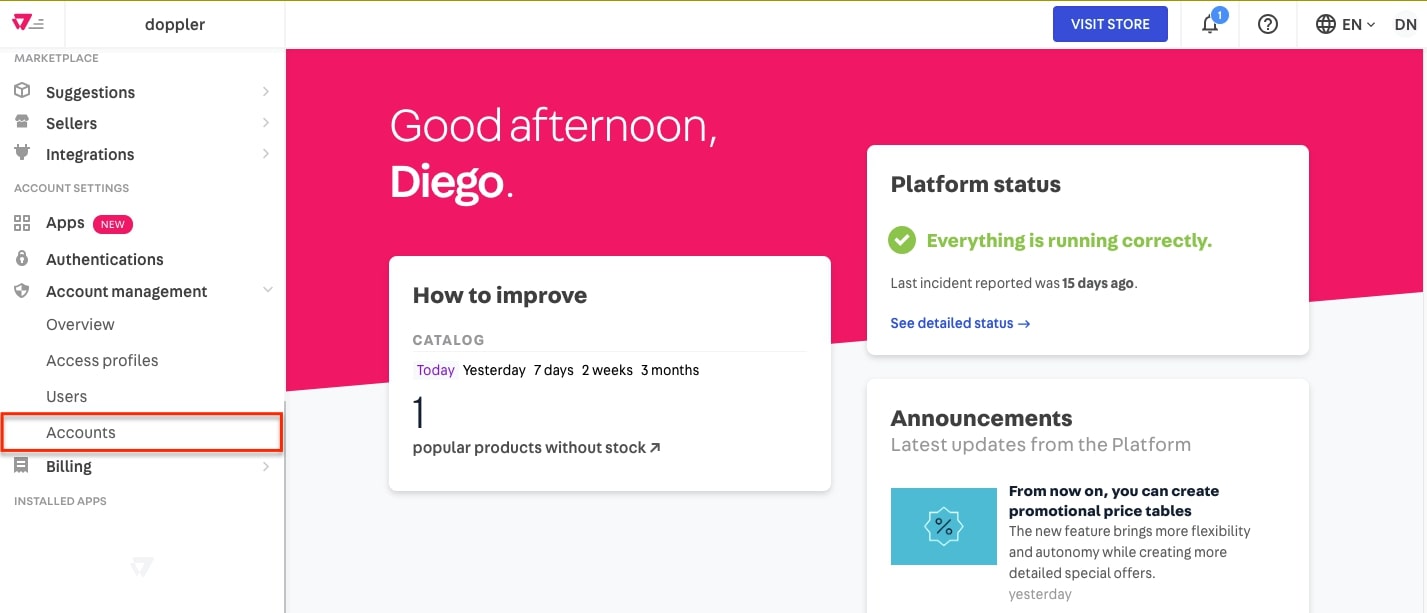Collapse the Account management section chevron
1427x613 pixels.
coord(267,290)
